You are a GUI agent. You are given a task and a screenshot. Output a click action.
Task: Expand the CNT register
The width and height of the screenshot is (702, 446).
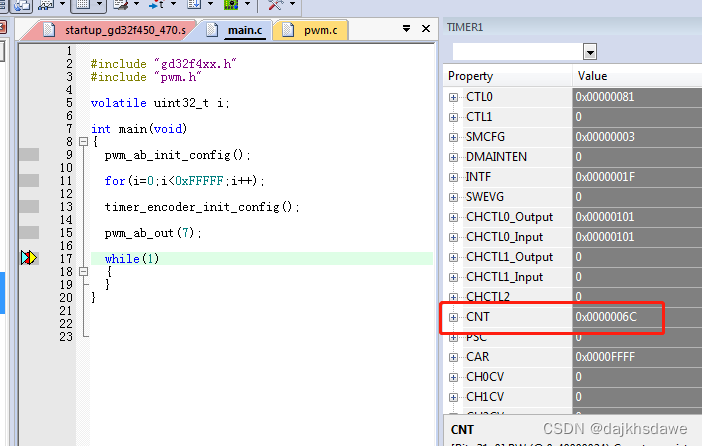[x=453, y=317]
